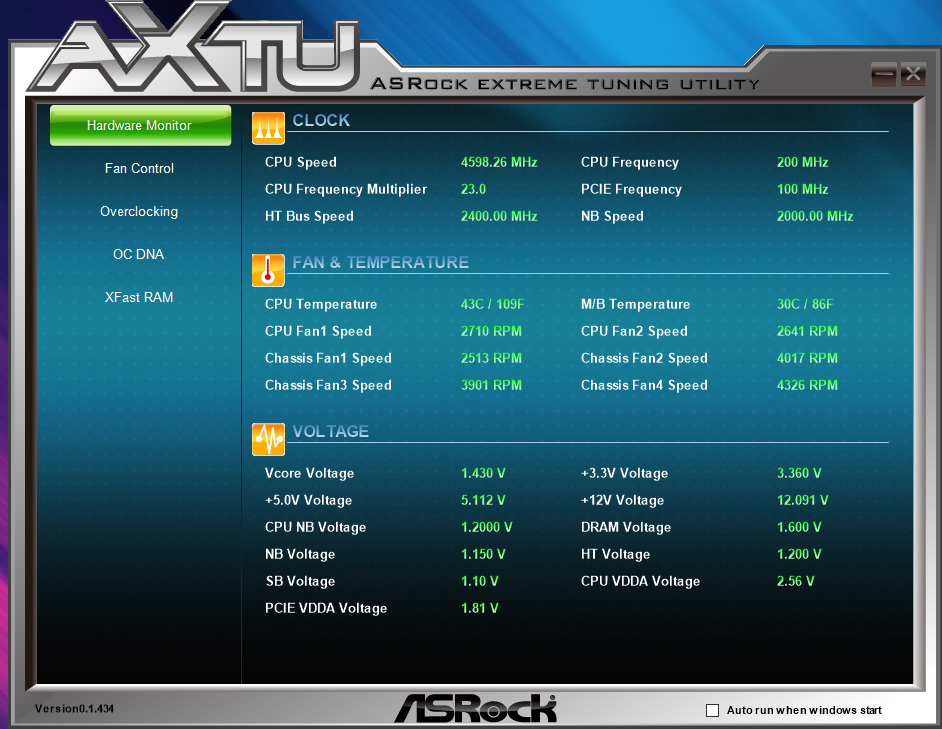Enable Auto run when windows start
Image resolution: width=942 pixels, height=729 pixels.
pos(713,710)
